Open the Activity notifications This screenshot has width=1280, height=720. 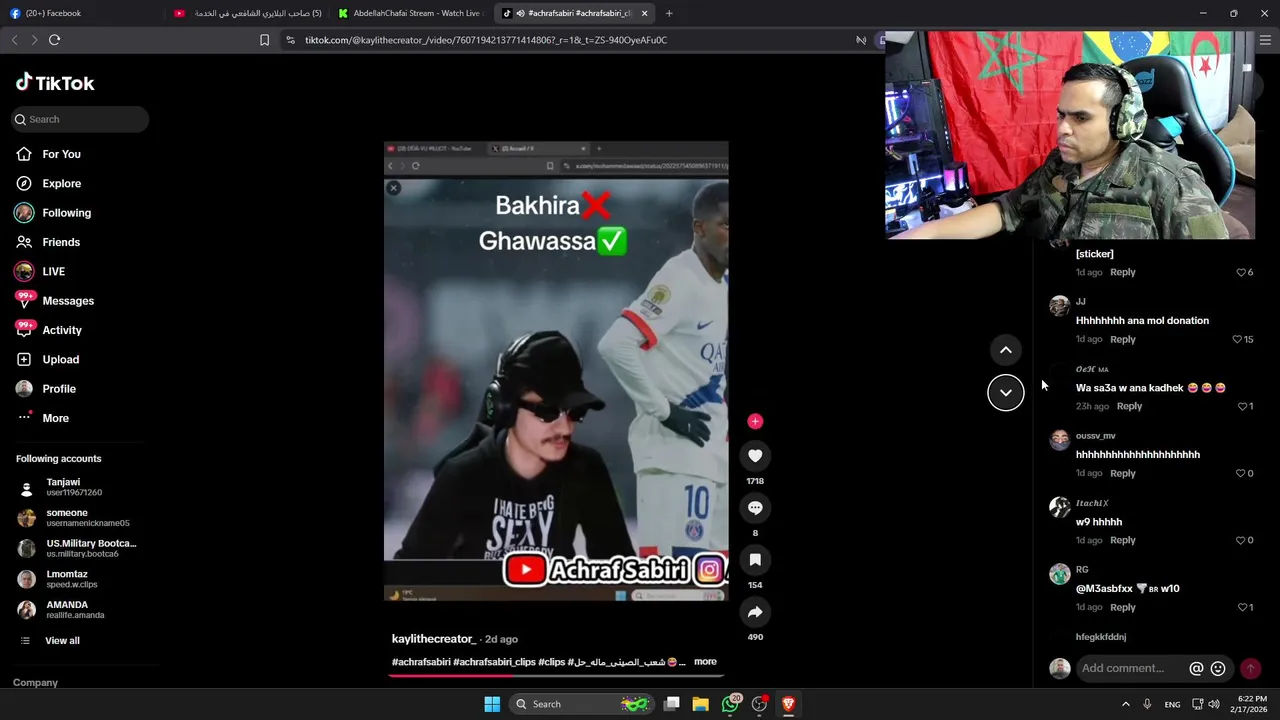61,330
